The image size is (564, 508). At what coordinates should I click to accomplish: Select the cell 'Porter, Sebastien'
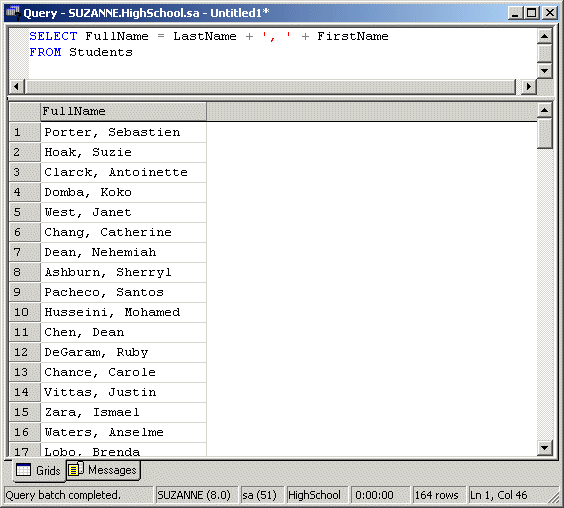click(x=123, y=132)
